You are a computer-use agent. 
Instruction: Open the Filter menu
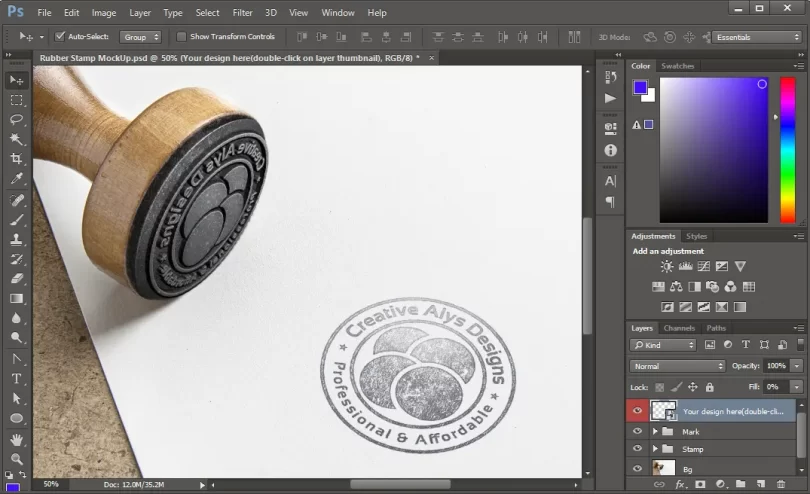(x=242, y=12)
